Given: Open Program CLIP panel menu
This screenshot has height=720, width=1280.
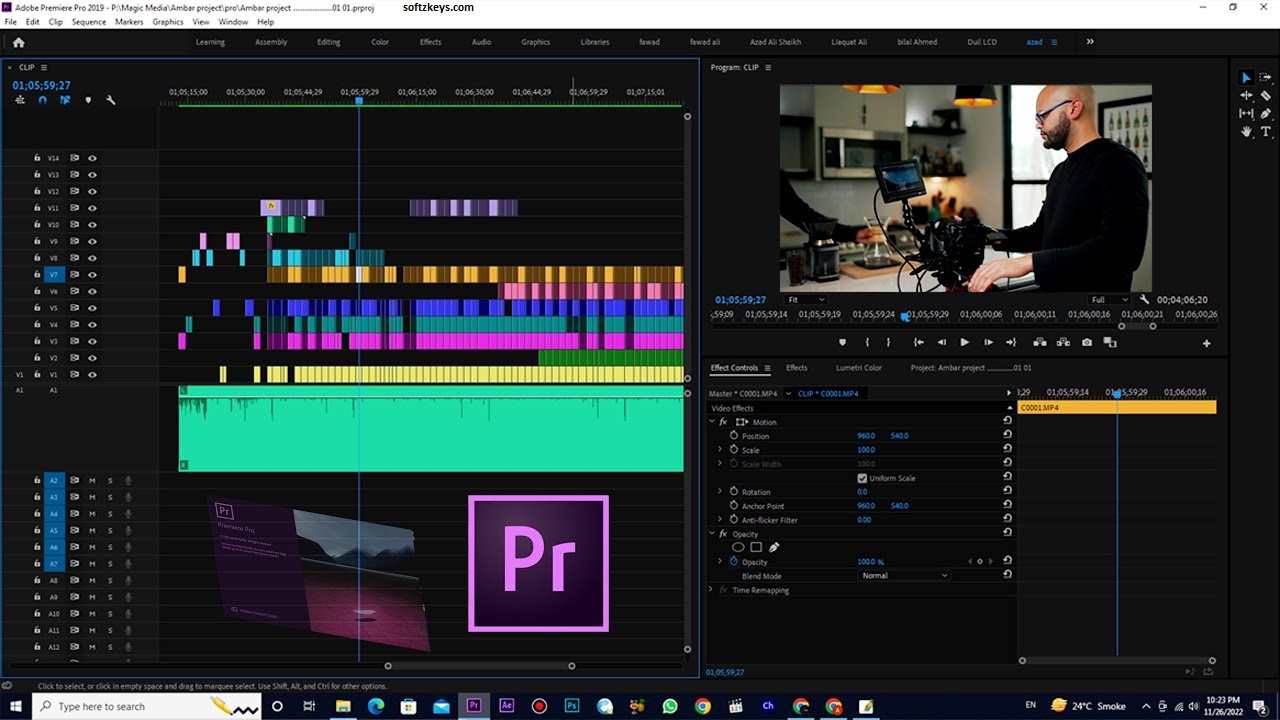Looking at the screenshot, I should click(768, 68).
